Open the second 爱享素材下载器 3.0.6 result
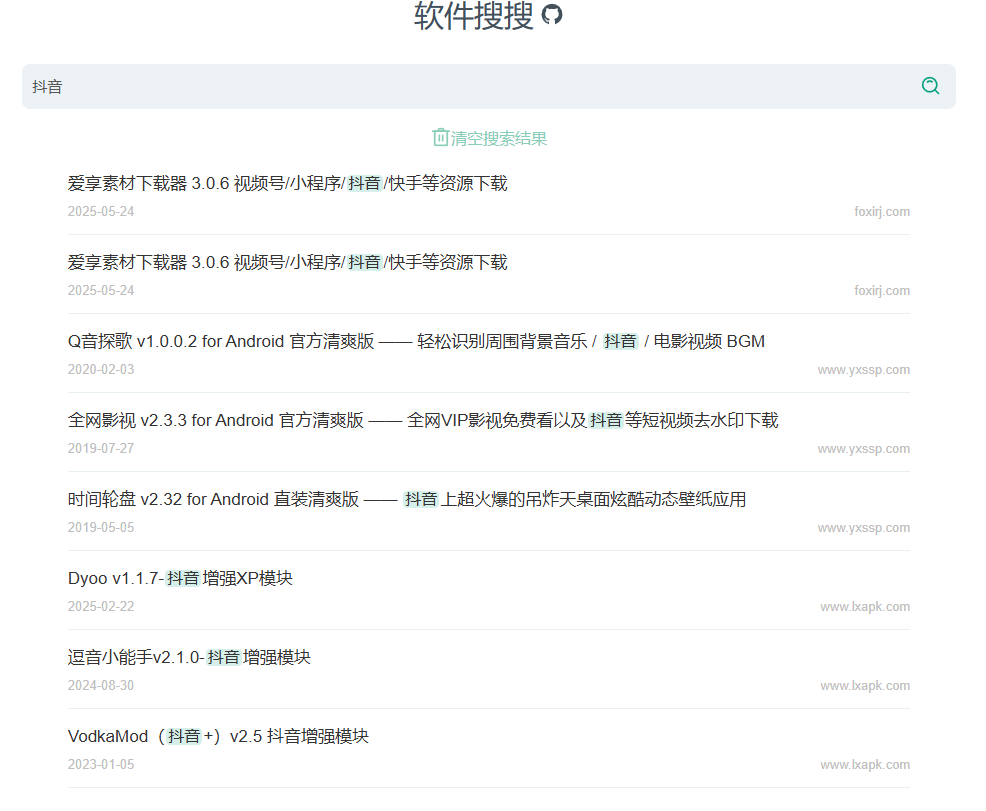This screenshot has height=811, width=986. [287, 262]
